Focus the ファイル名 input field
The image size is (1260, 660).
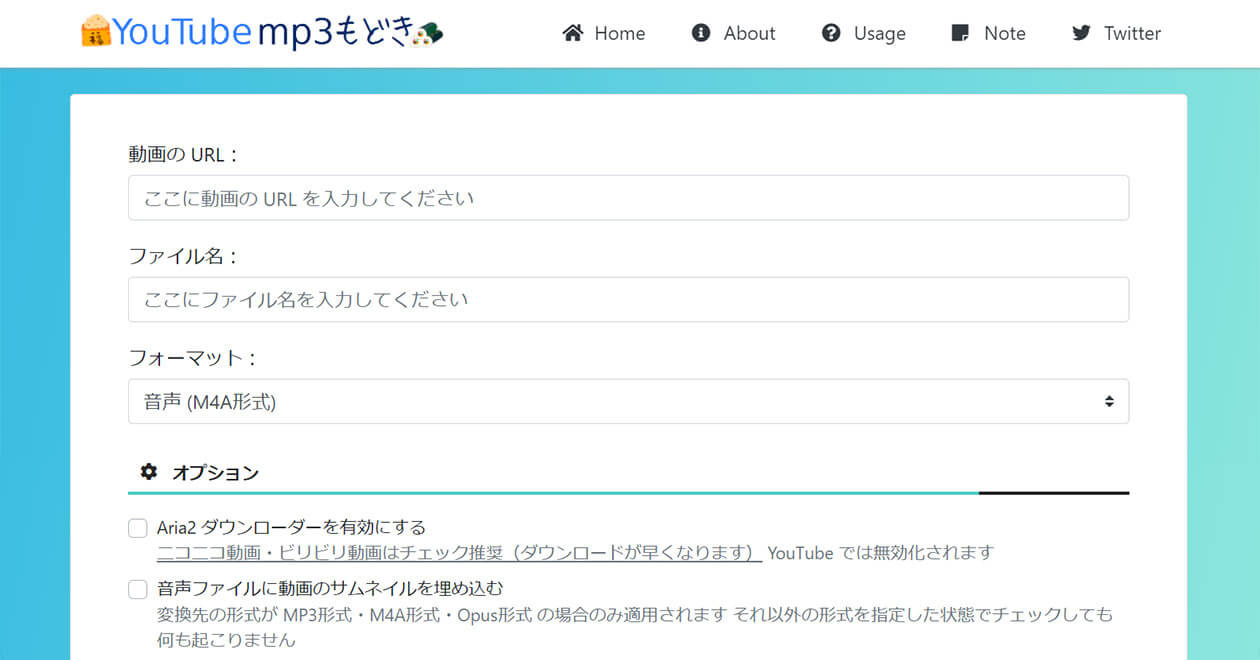click(628, 299)
